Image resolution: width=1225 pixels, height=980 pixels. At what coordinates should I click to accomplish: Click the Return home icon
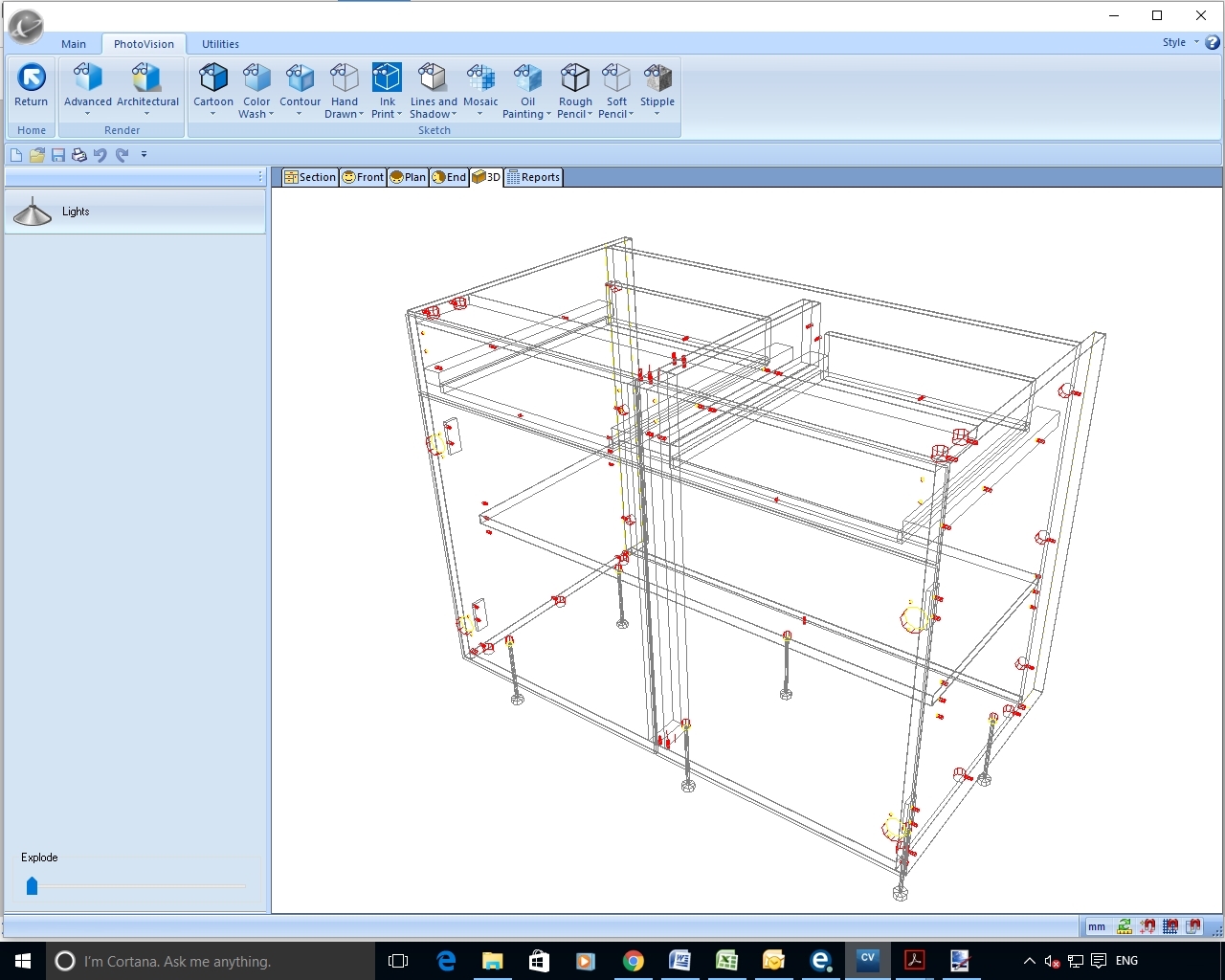point(32,86)
